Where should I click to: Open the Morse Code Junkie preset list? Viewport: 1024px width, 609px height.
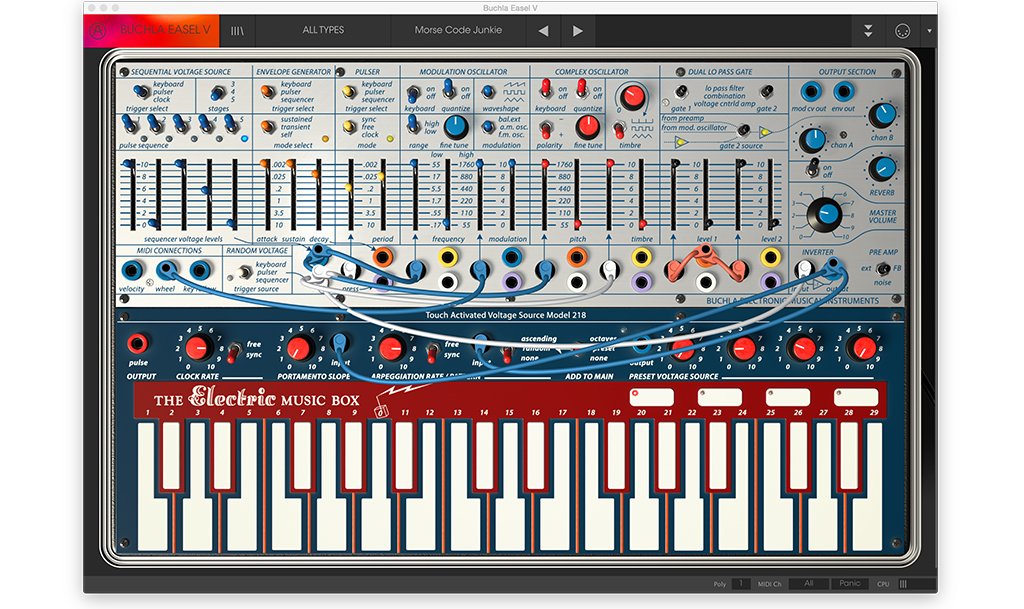pos(458,31)
